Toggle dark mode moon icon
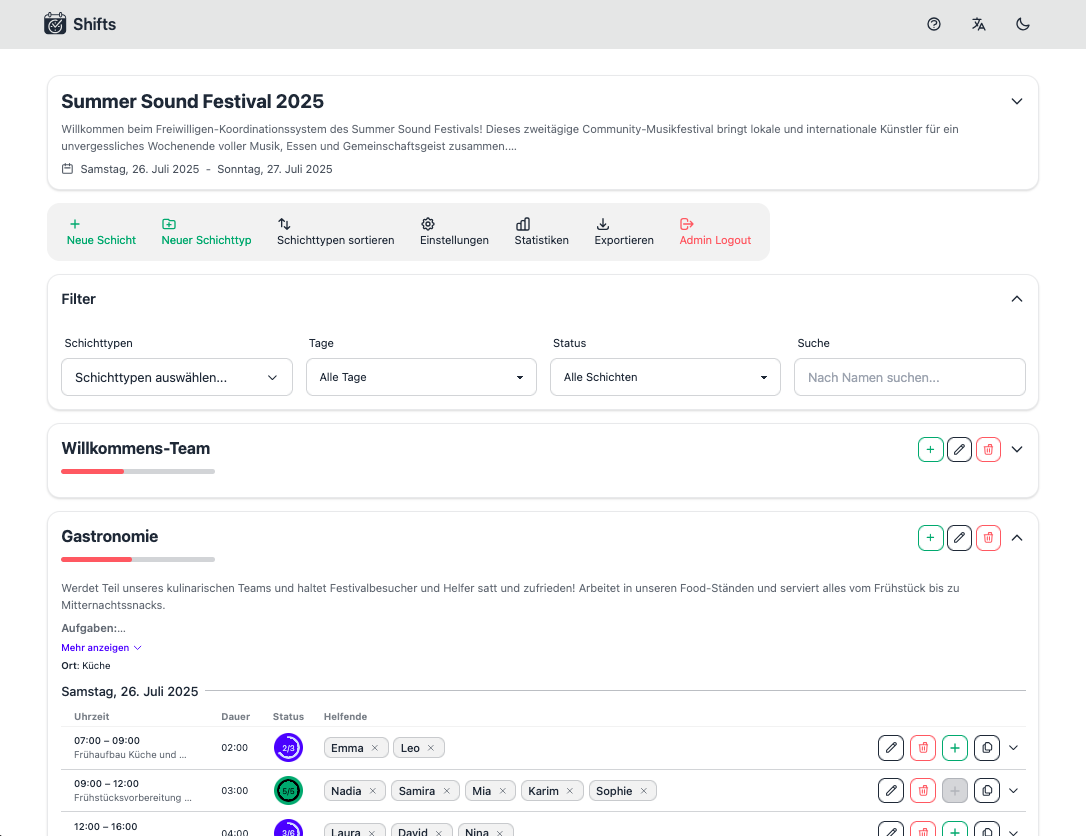This screenshot has height=836, width=1086. tap(1023, 24)
